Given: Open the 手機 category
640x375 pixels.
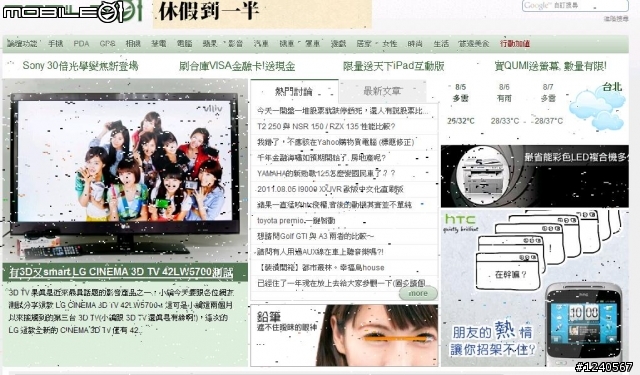Looking at the screenshot, I should (56, 43).
